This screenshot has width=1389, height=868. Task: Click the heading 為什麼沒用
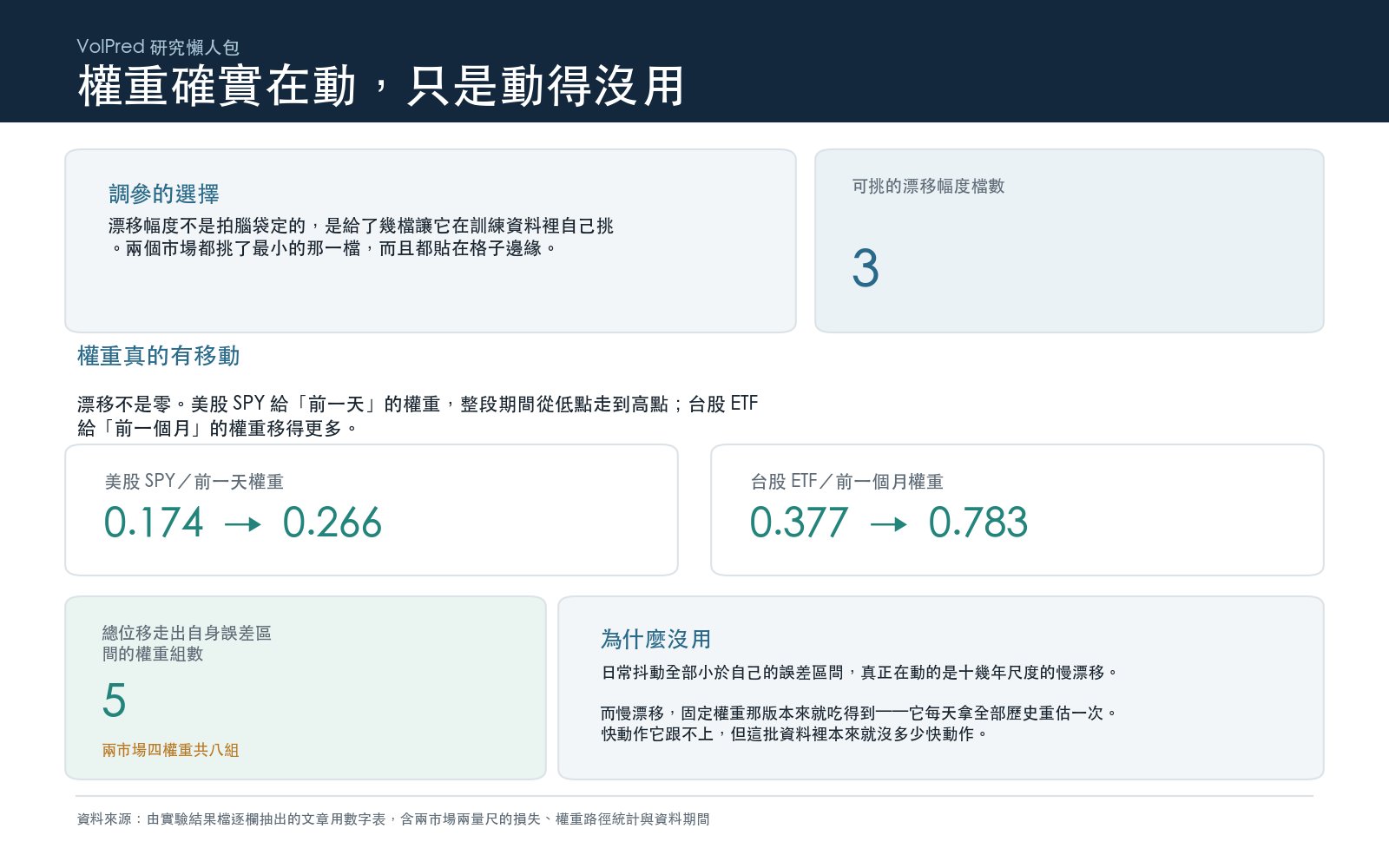(x=656, y=640)
